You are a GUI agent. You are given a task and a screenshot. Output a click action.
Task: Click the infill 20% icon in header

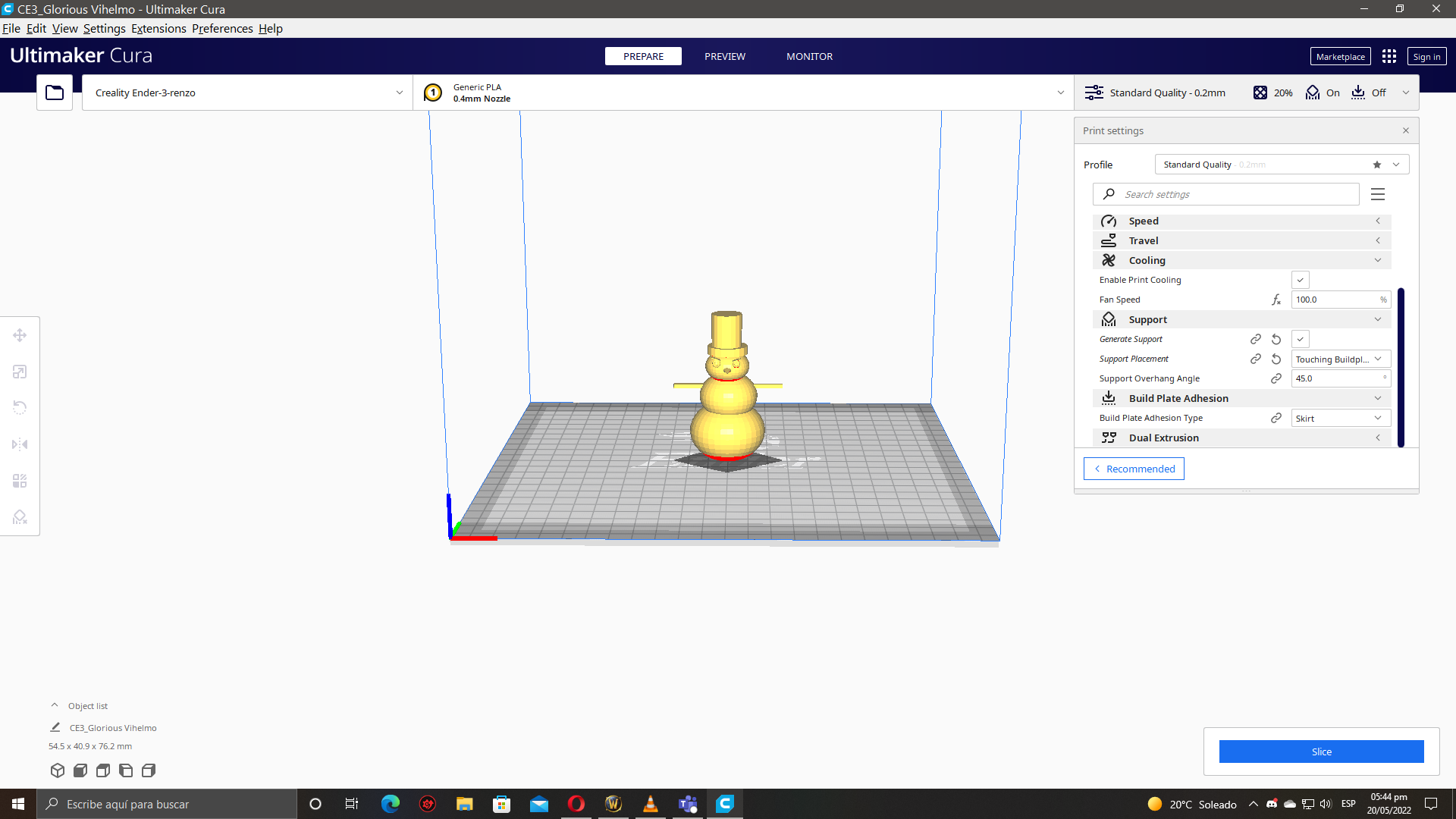pyautogui.click(x=1260, y=93)
